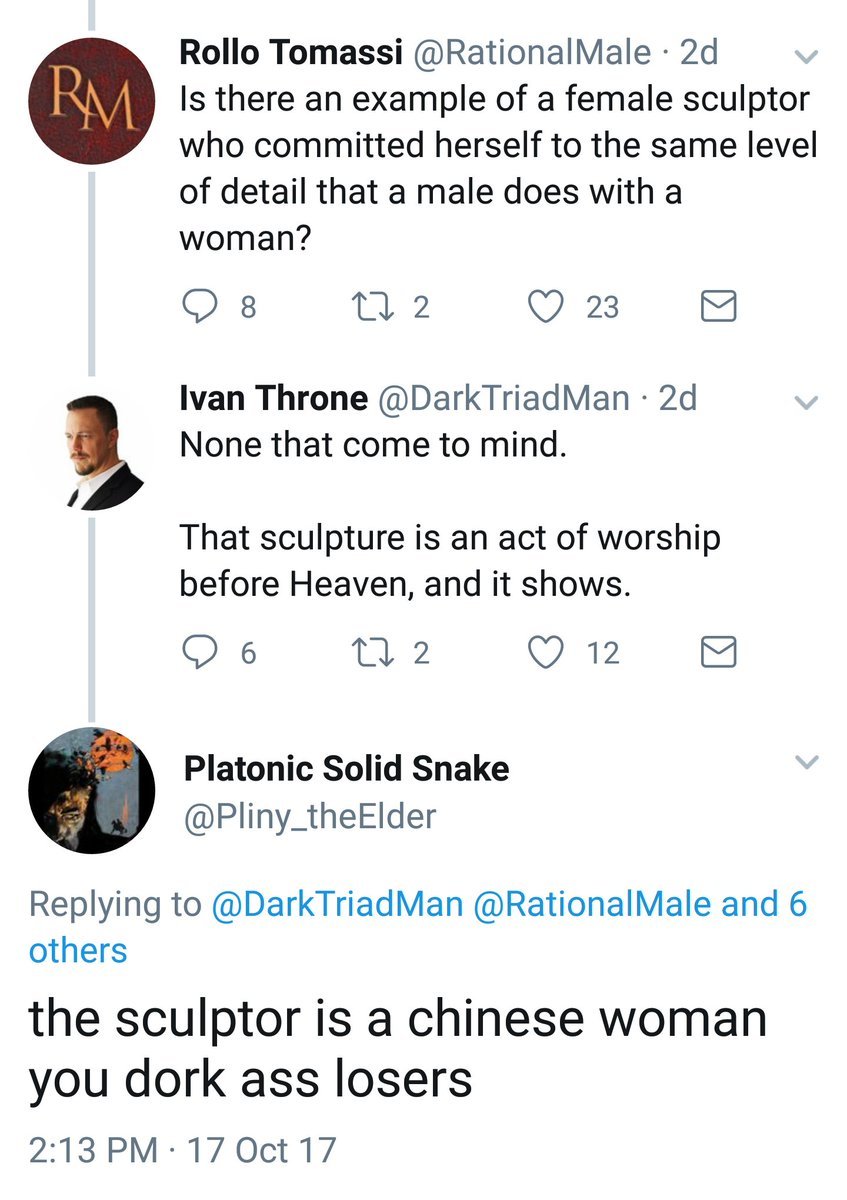This screenshot has width=847, height=1200.
Task: Click Rollo Tomassi's RM profile avatar
Action: [92, 103]
